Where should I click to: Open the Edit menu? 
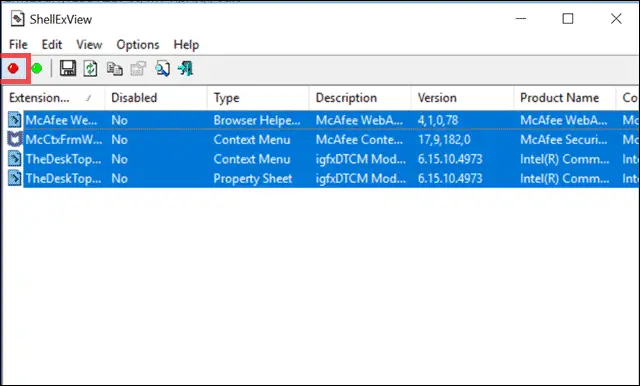pos(52,44)
